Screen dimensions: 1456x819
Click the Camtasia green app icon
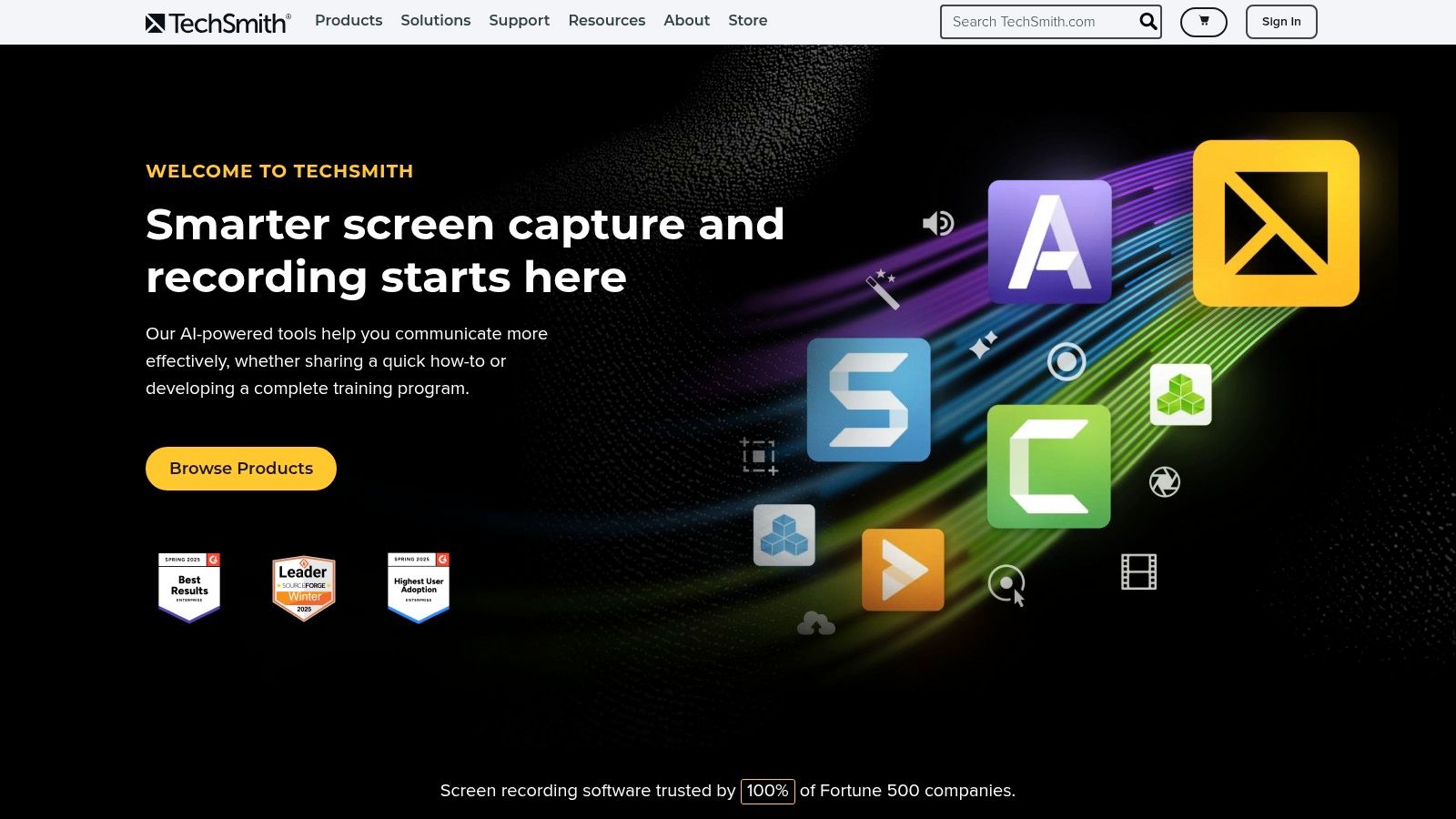click(1050, 467)
